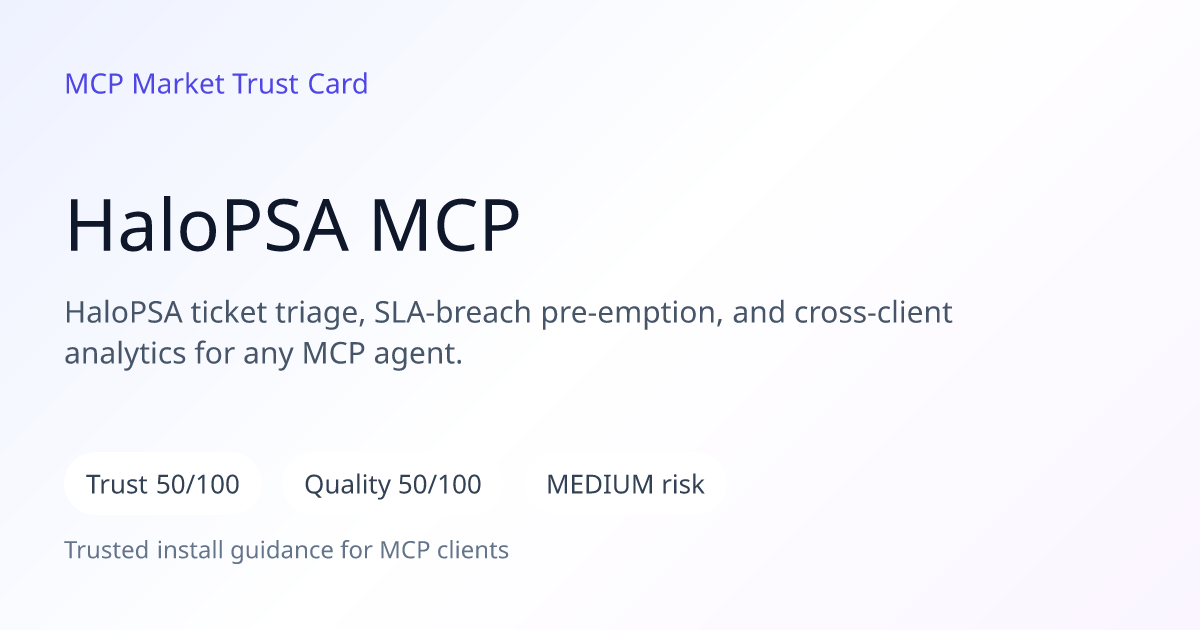Click the line analytics for any MCP agent

click(x=264, y=353)
